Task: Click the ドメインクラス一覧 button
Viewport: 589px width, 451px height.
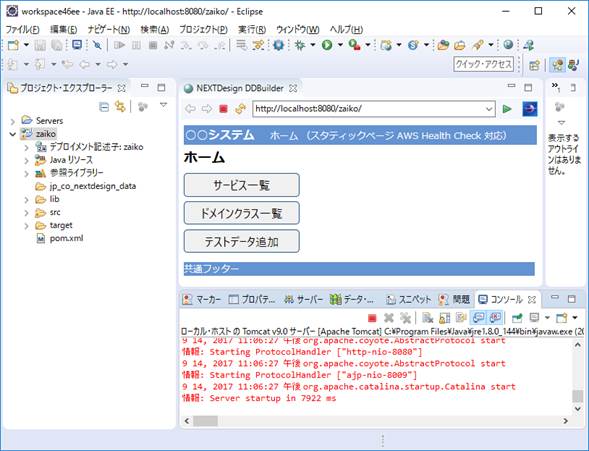Action: (242, 213)
